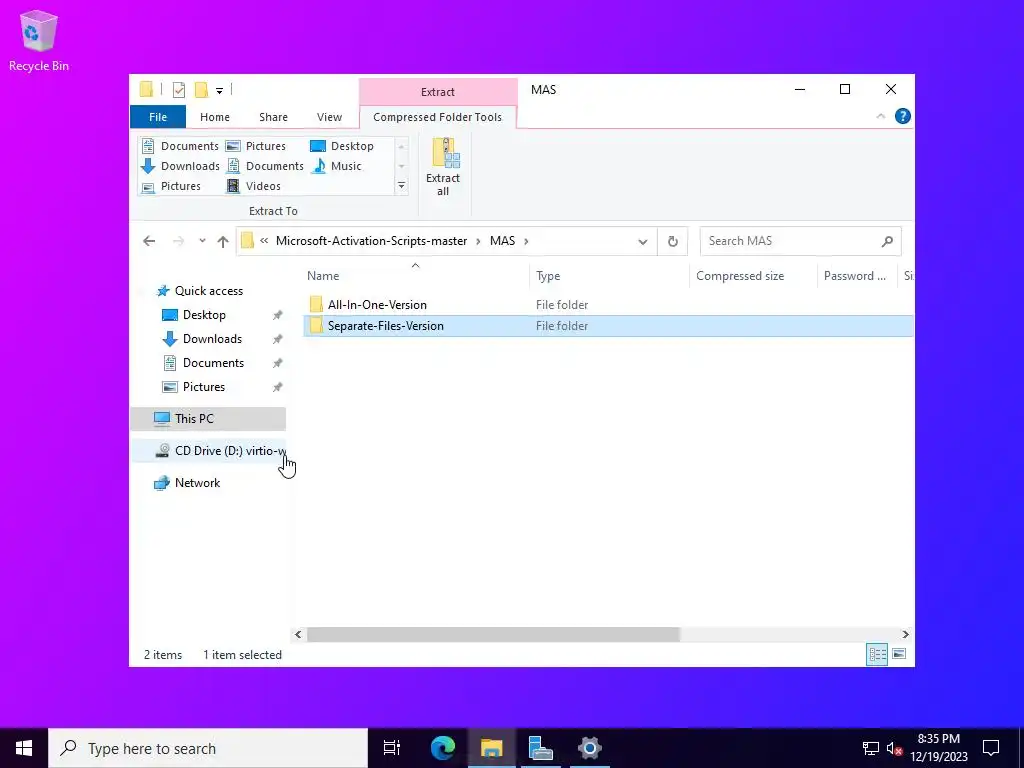Open File Explorer taskbar icon
1024x768 pixels.
(491, 748)
